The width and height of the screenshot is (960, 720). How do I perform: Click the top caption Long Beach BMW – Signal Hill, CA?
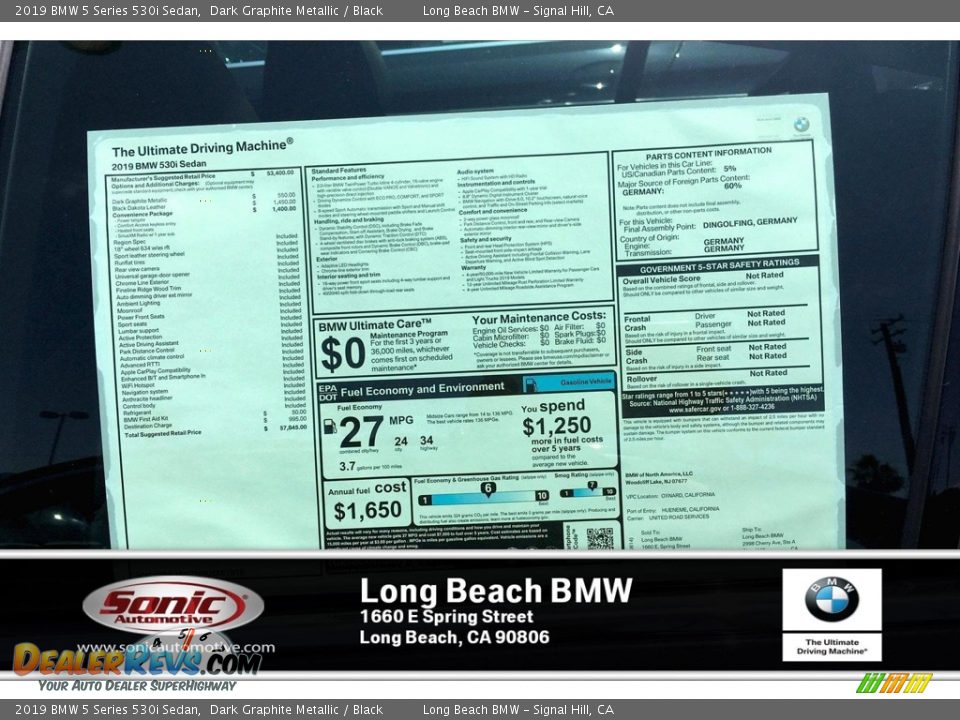click(518, 10)
